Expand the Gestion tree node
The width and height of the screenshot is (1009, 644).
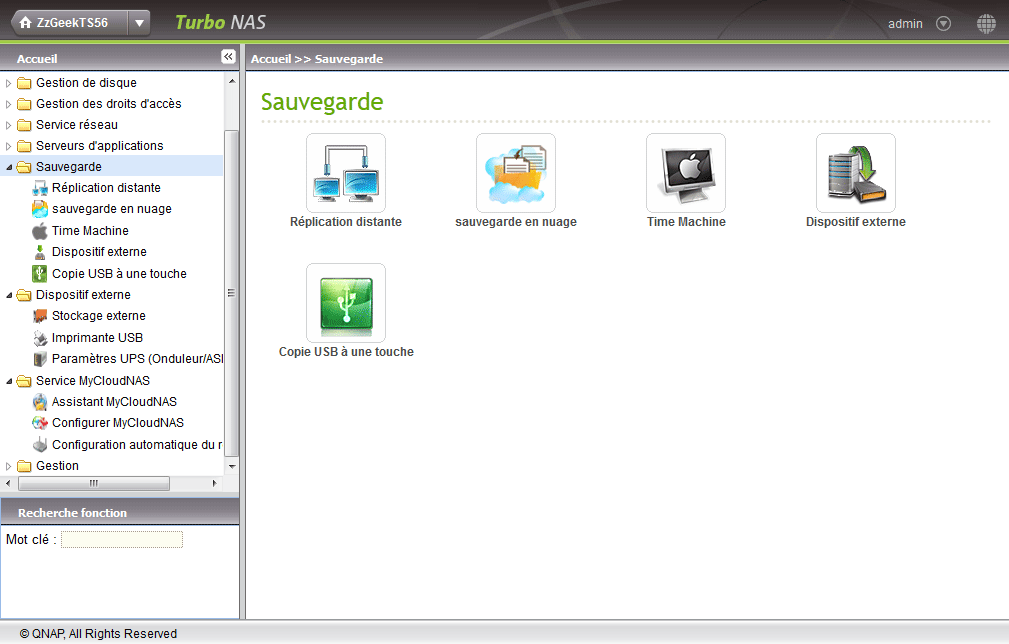[x=8, y=466]
